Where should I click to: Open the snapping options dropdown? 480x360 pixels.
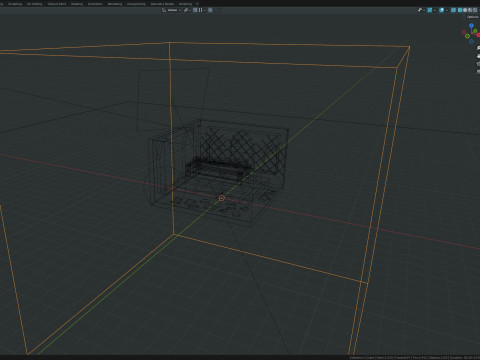202,10
